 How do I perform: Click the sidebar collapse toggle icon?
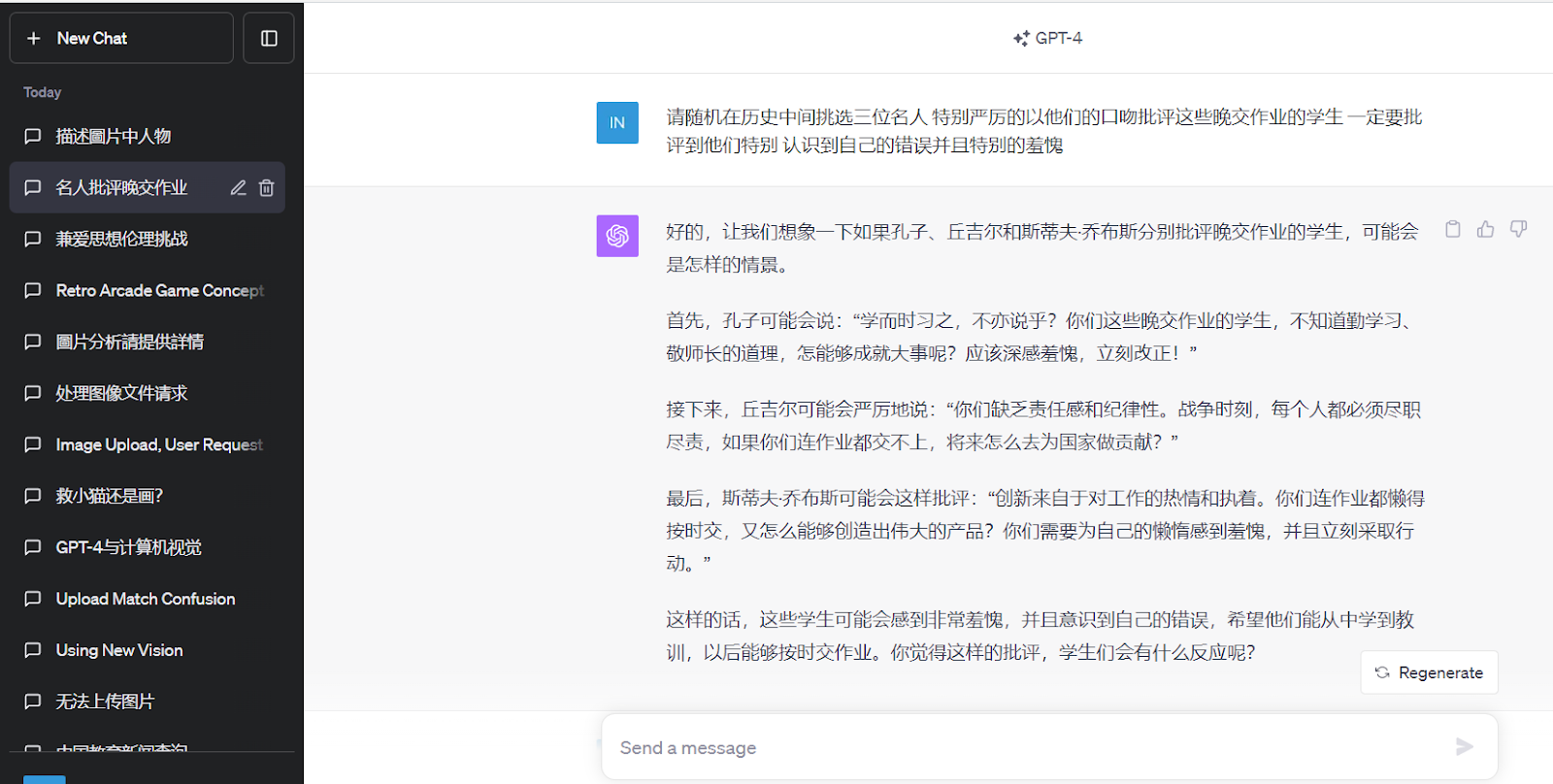pos(269,38)
